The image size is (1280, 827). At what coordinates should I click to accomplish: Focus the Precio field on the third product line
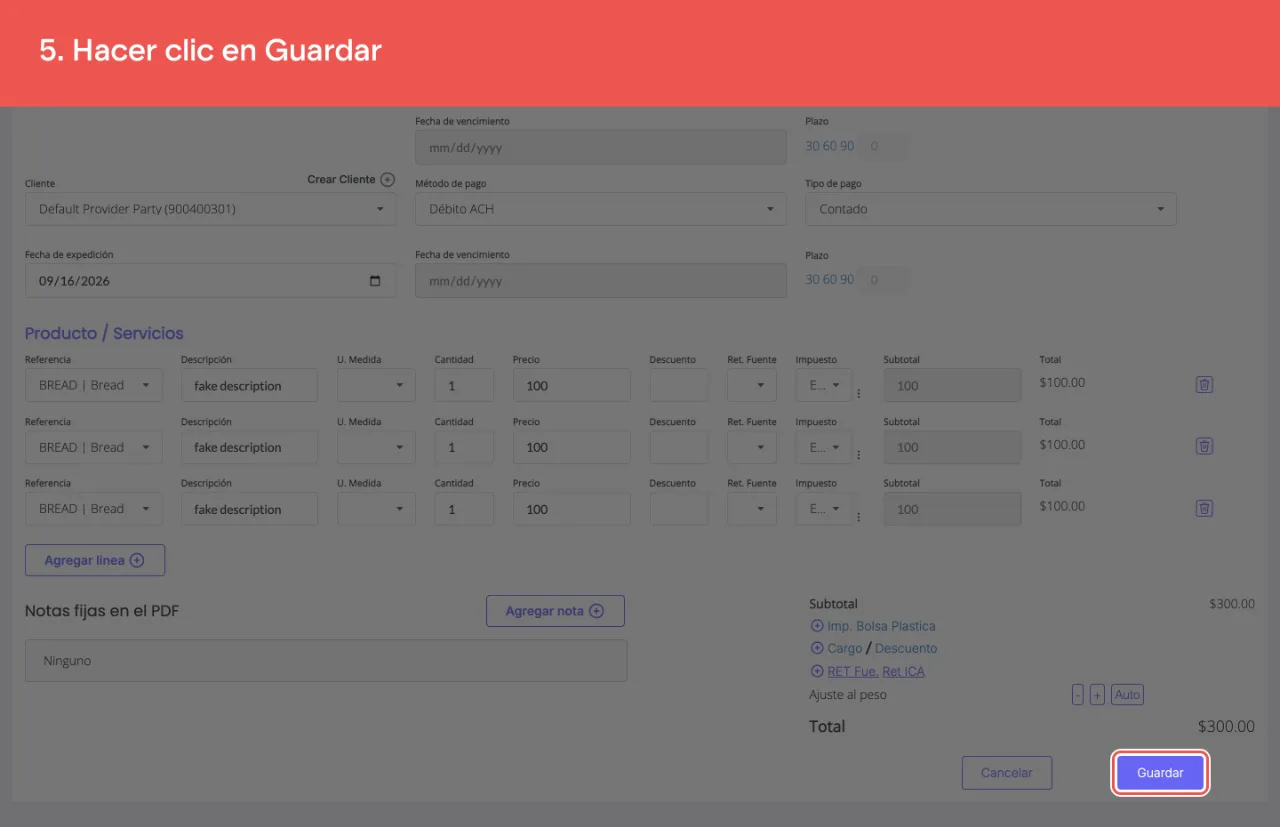tap(572, 508)
